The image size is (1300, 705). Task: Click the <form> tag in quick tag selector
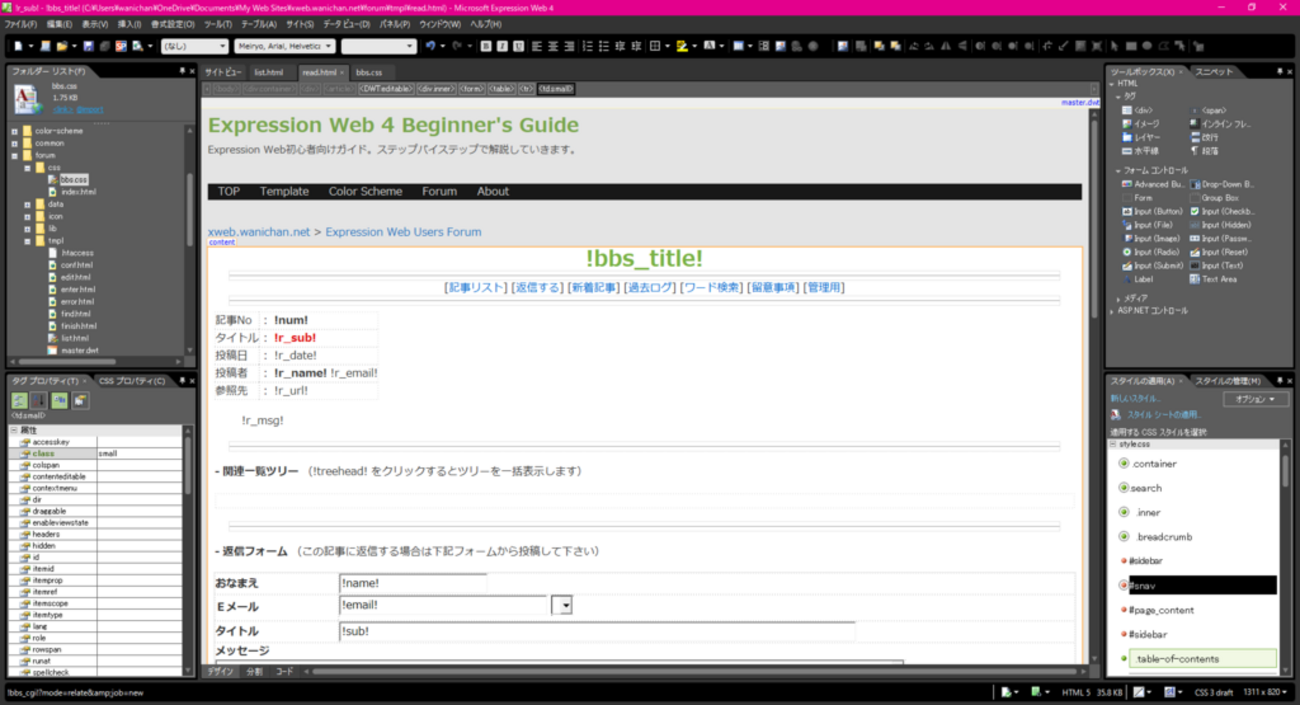coord(471,89)
